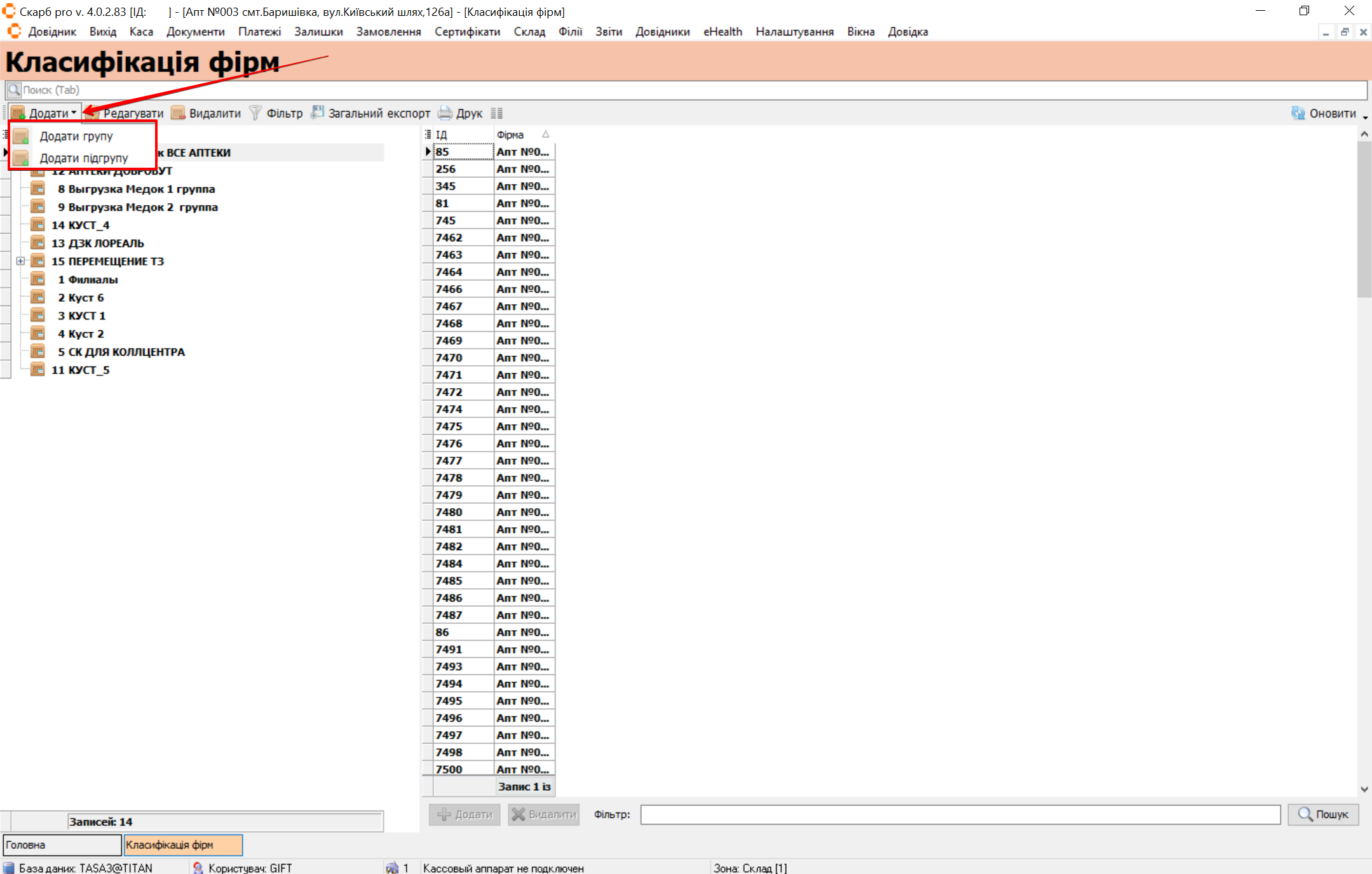This screenshot has height=874, width=1372.
Task: Click the Оновити refresh icon
Action: (1298, 113)
